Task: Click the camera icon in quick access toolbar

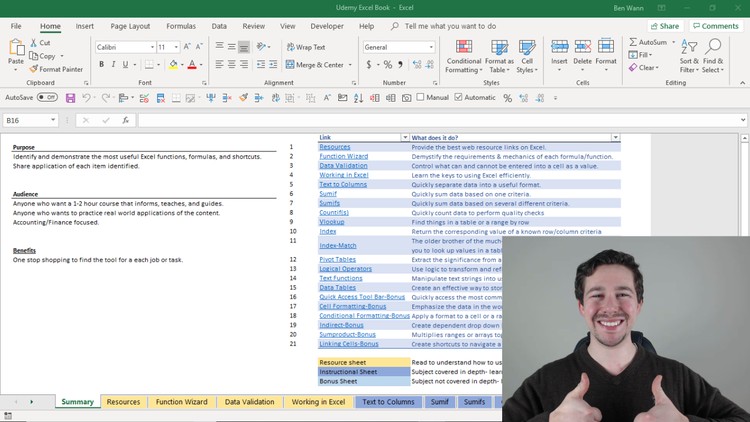Action: coord(407,98)
